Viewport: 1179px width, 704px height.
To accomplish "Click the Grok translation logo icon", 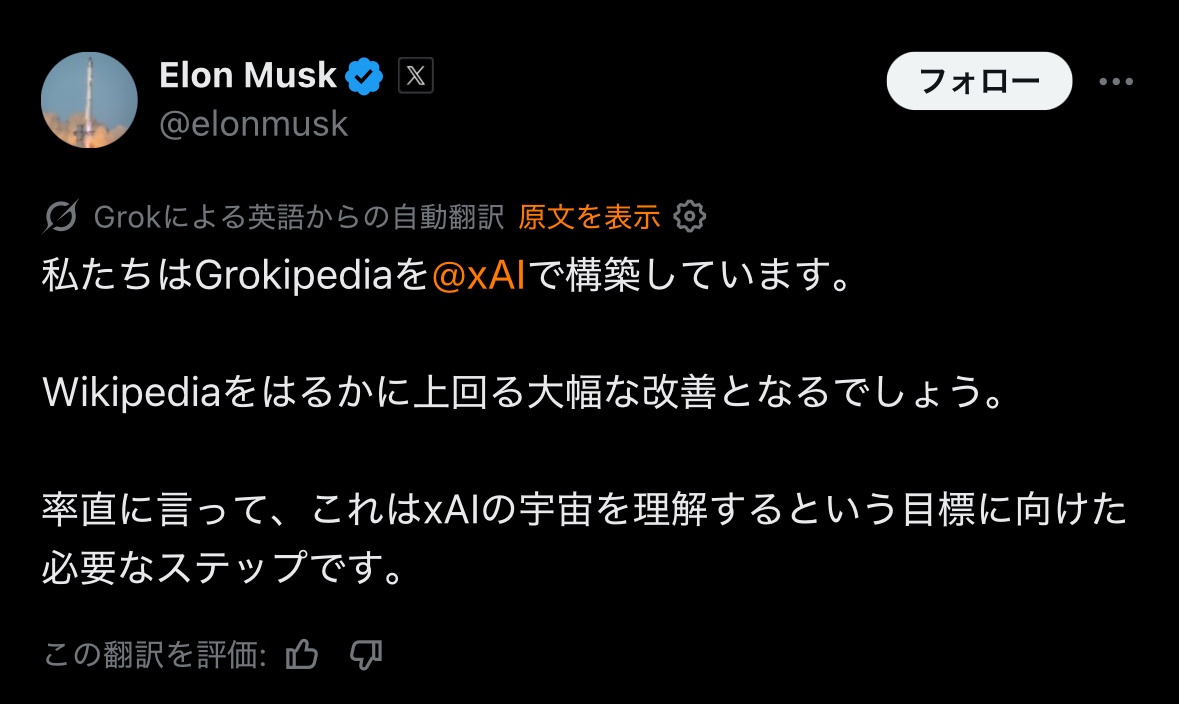I will tap(62, 216).
